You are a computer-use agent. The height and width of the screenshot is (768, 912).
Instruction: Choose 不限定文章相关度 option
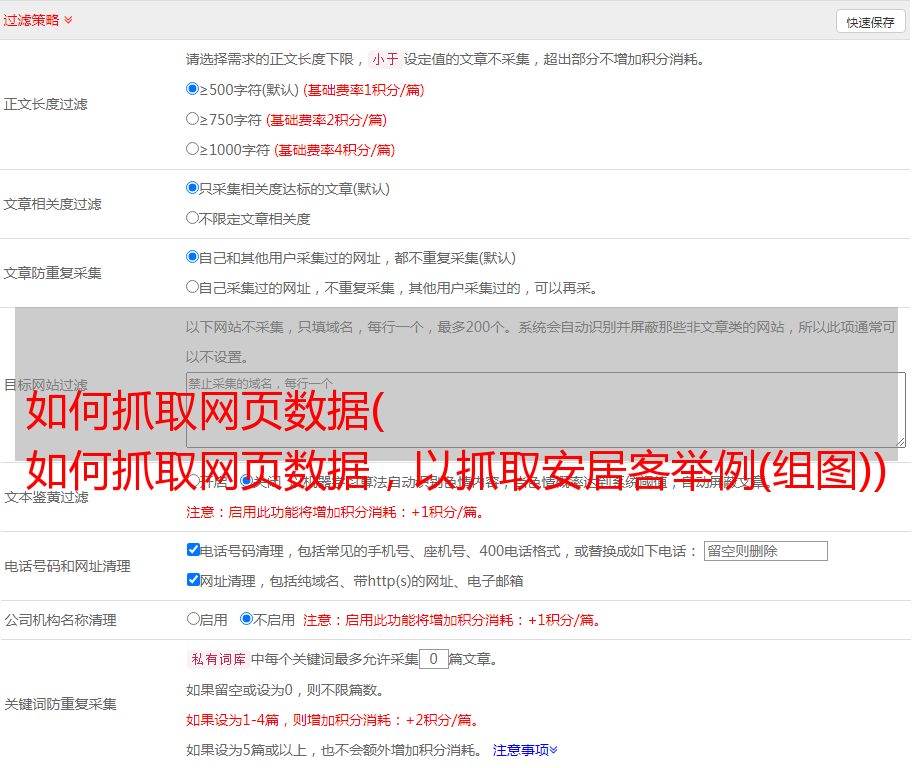(193, 218)
